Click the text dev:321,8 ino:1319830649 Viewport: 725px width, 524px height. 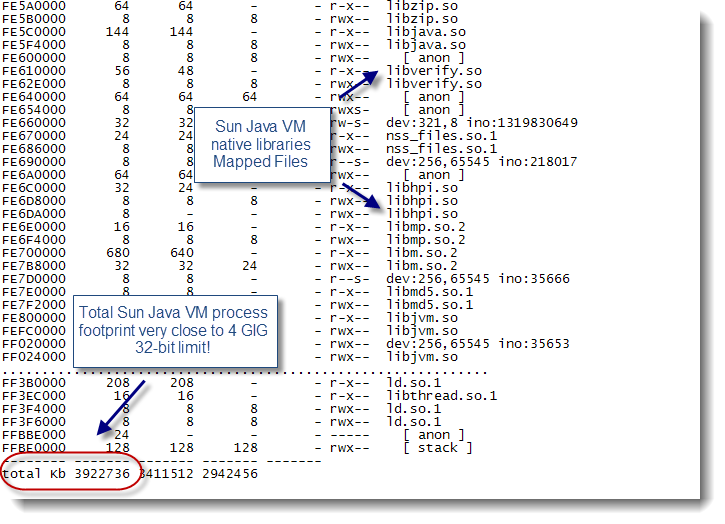pyautogui.click(x=482, y=123)
